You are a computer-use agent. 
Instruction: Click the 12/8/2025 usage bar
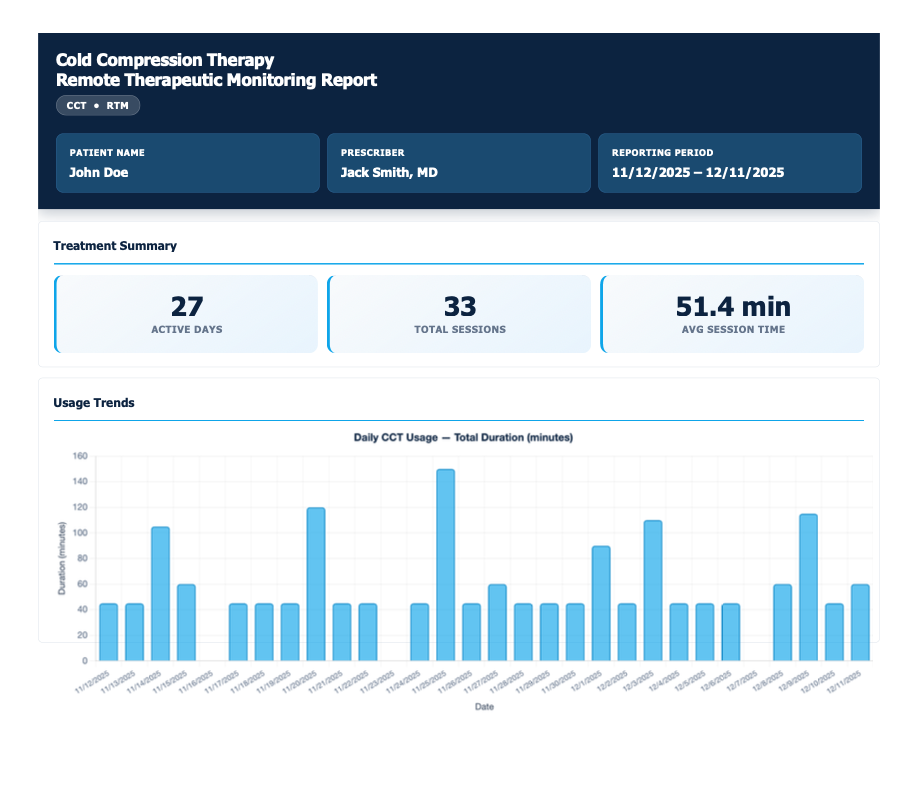(782, 622)
